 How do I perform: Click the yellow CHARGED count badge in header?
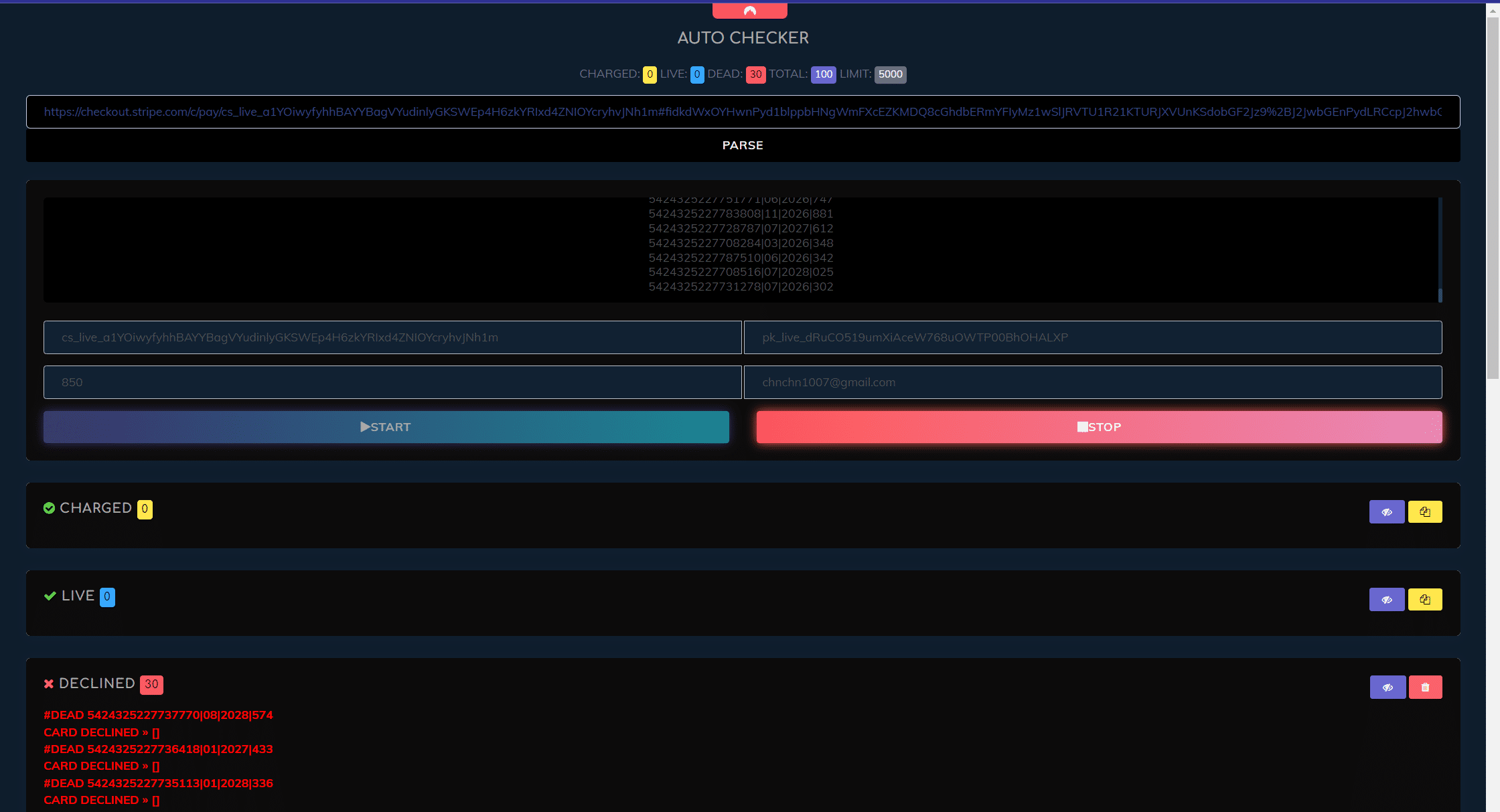[x=649, y=74]
